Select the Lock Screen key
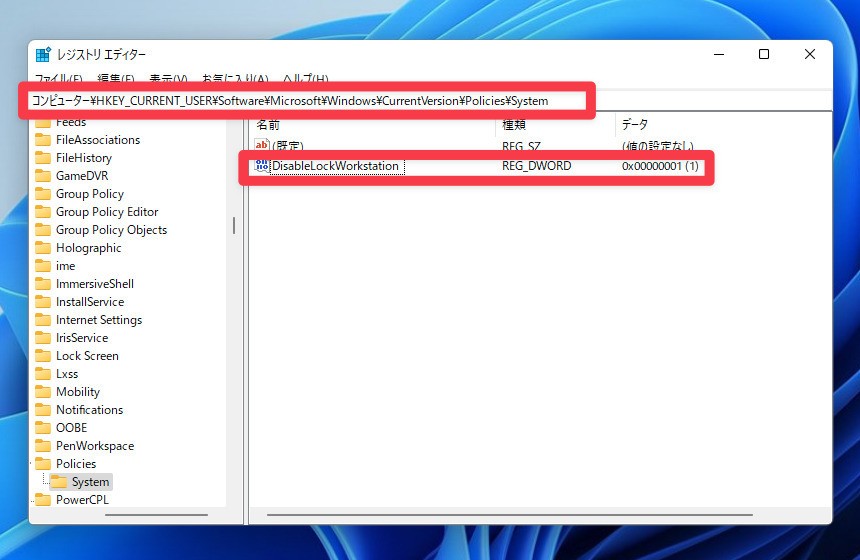Image resolution: width=860 pixels, height=560 pixels. 87,356
